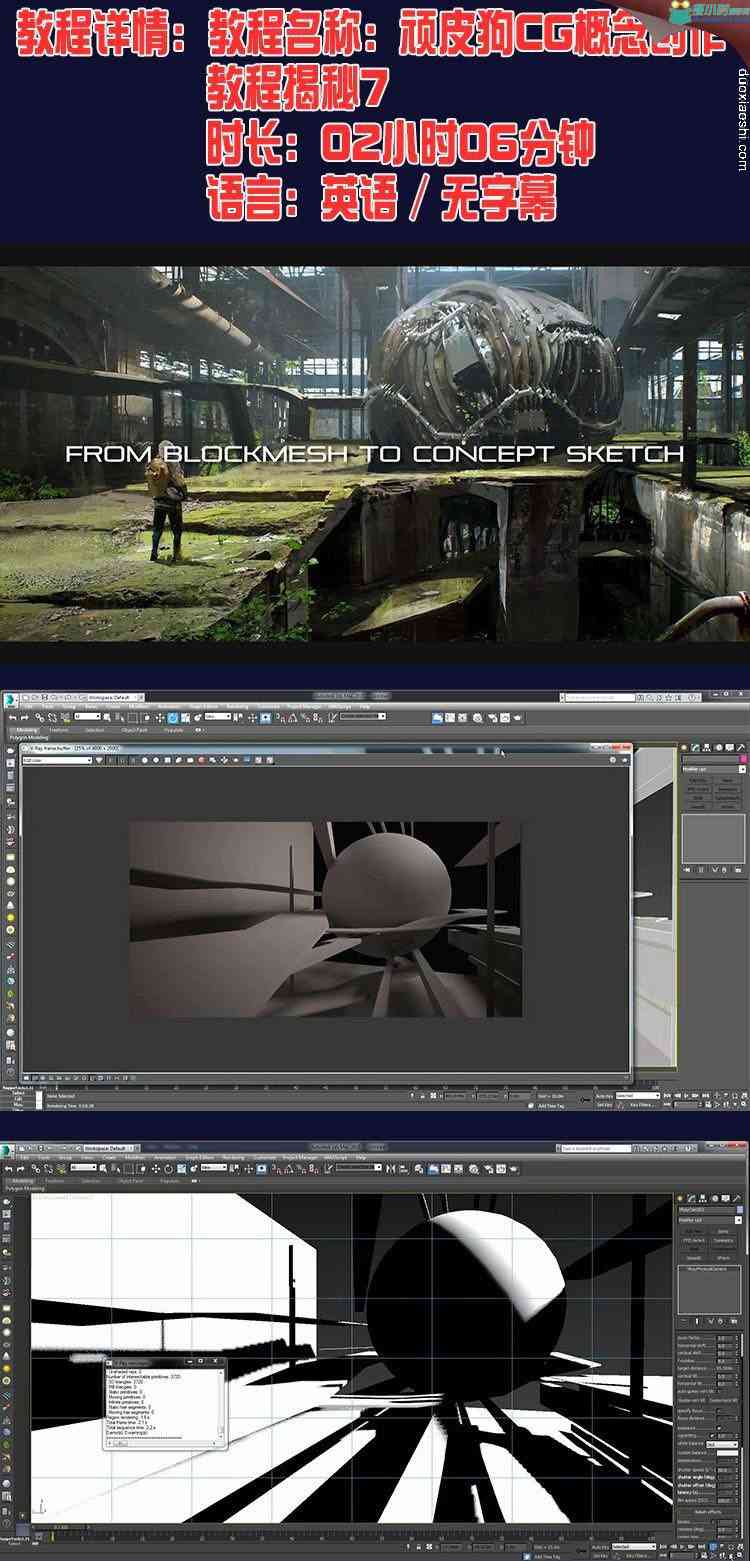Click Add Time Tag in frame buffer screenshot
This screenshot has width=750, height=1561.
[550, 1106]
